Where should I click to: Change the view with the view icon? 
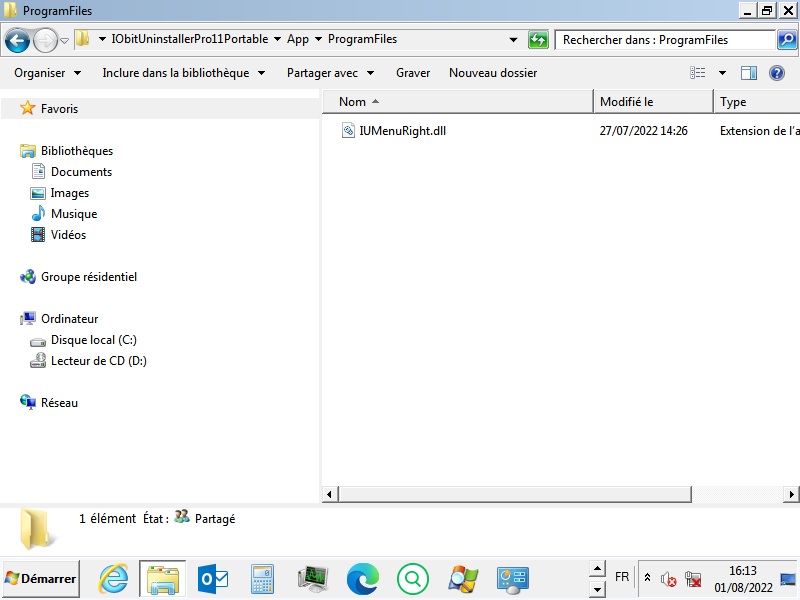click(x=697, y=73)
